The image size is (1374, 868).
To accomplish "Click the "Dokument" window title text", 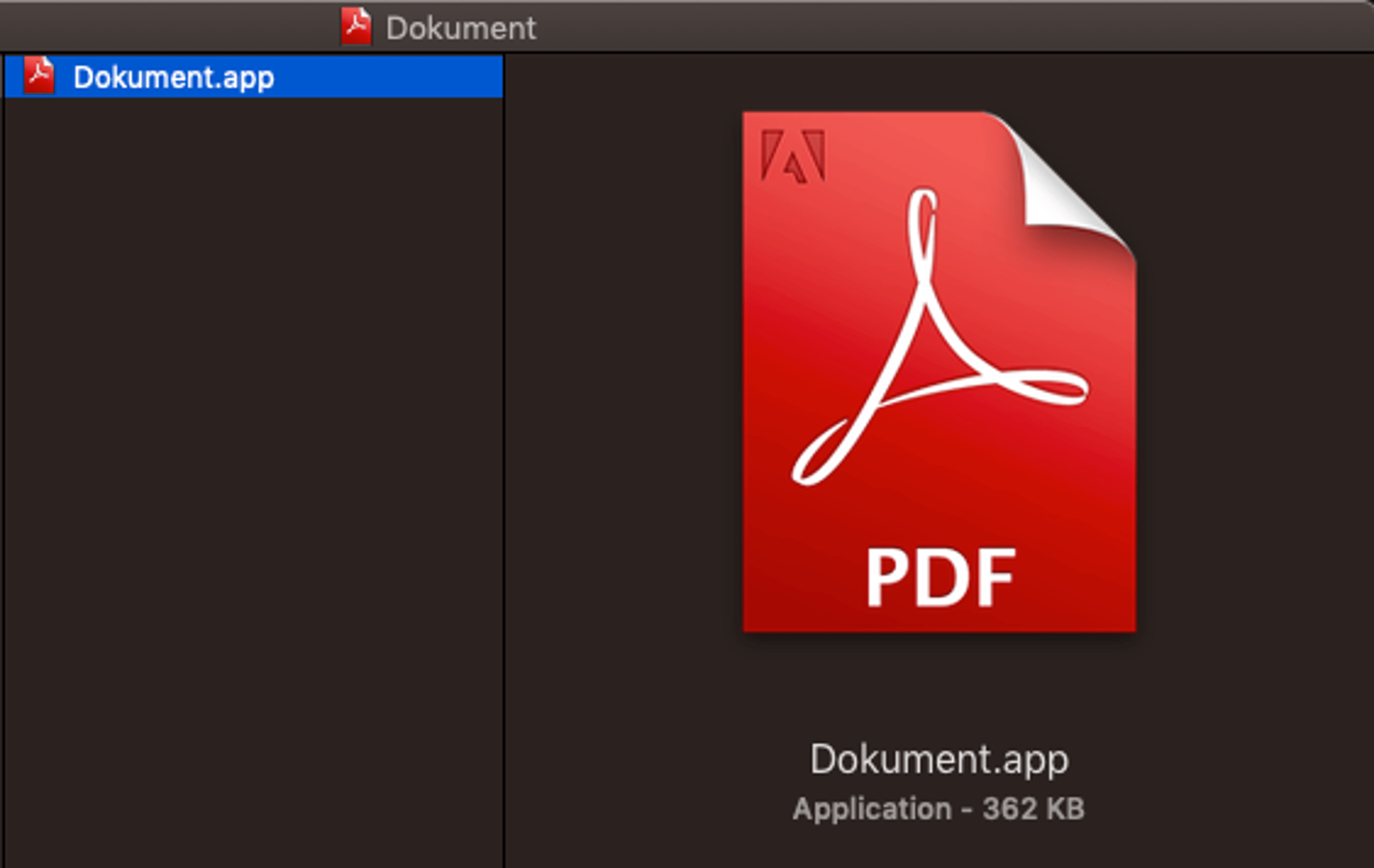I will 461,28.
